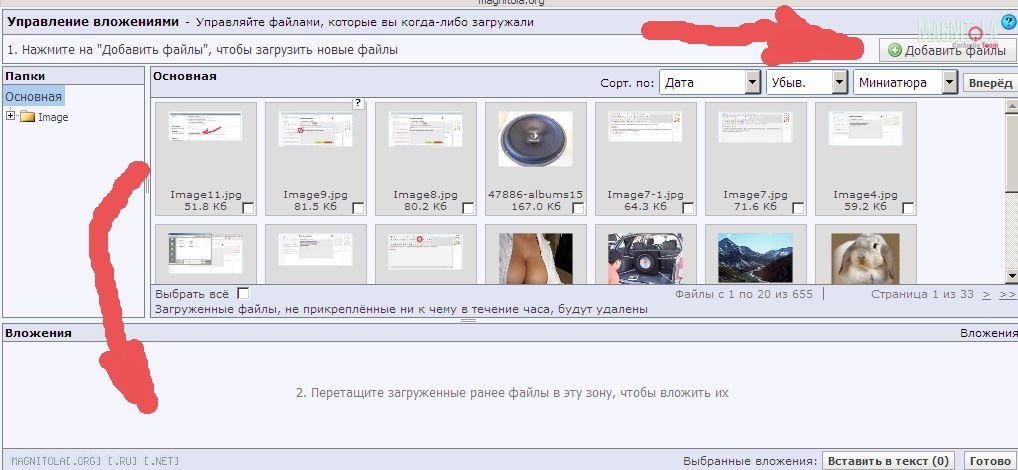Select the speaker photo 47886-albums15 thumbnail
Screen dimensions: 1018x470
coord(535,138)
